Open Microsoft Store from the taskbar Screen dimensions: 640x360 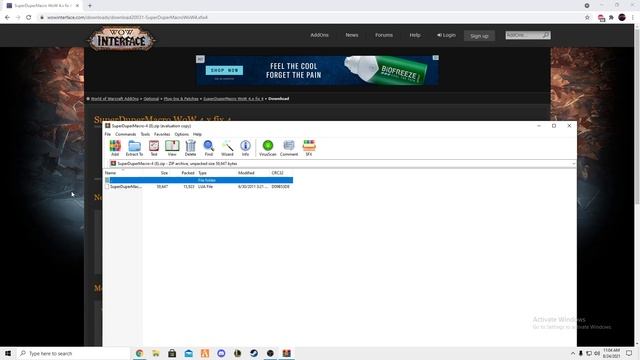172,353
